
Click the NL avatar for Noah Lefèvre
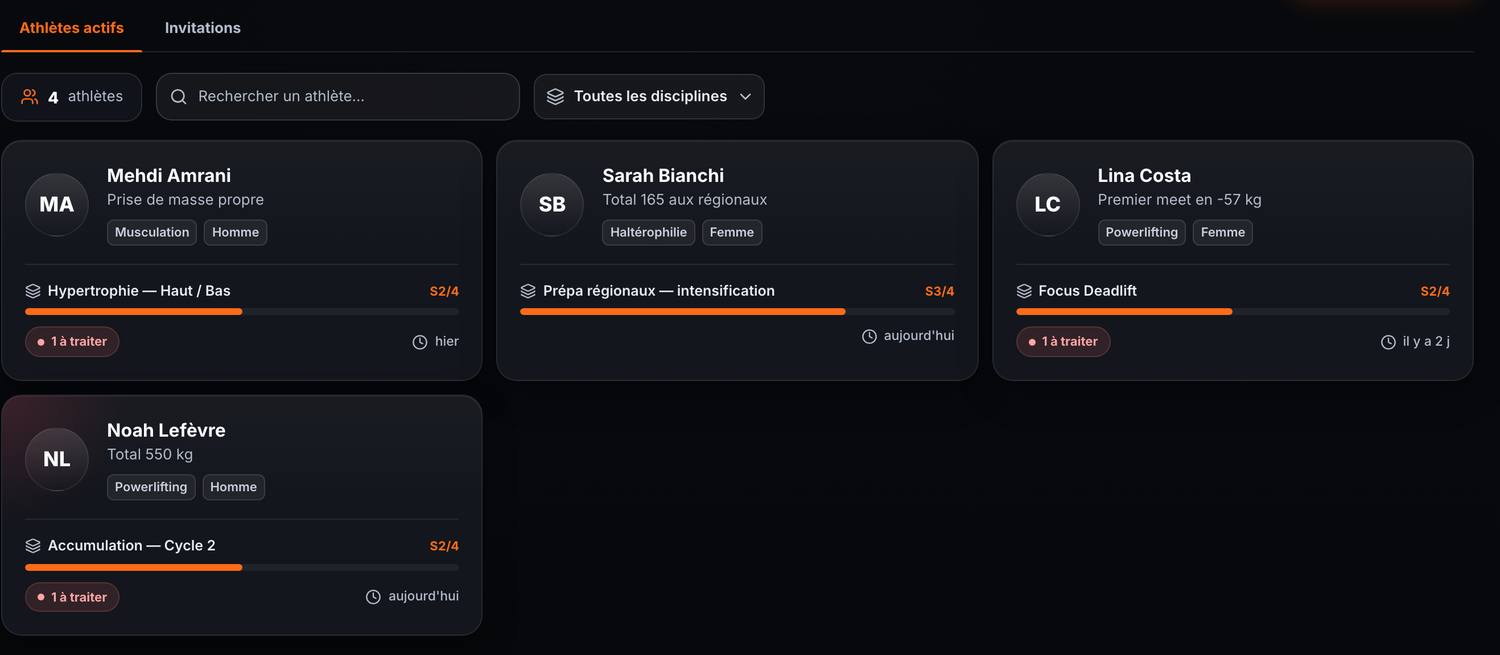[56, 459]
